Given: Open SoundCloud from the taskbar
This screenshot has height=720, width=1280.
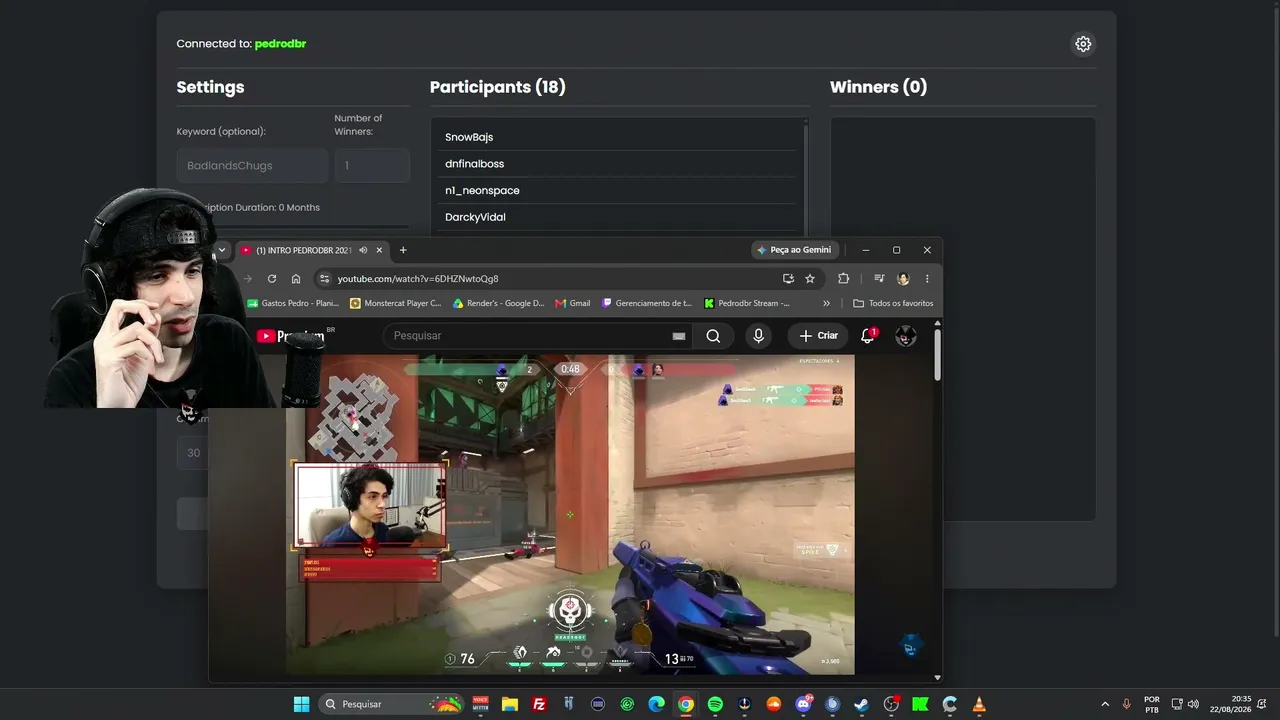Looking at the screenshot, I should [x=773, y=704].
